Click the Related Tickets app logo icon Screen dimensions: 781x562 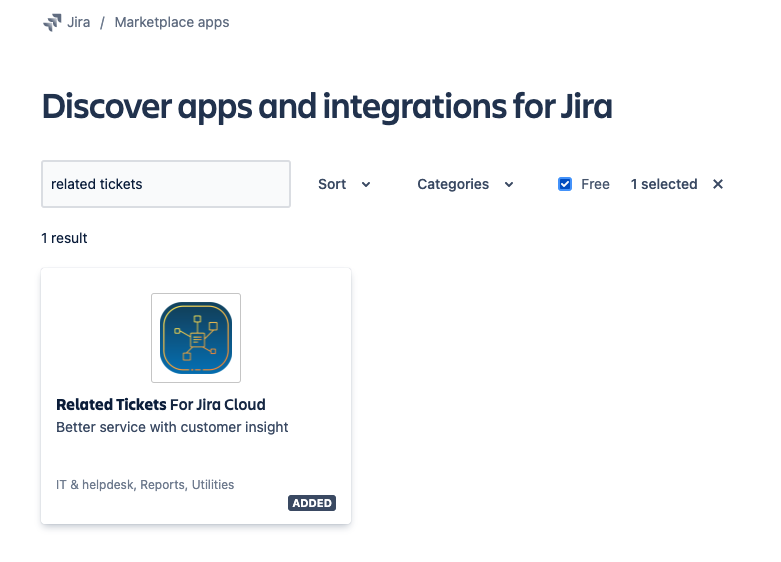point(196,338)
